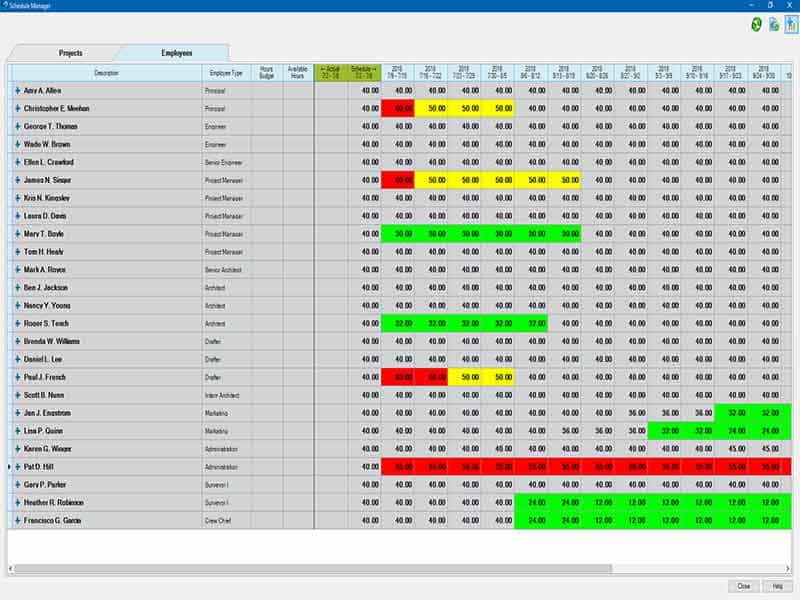This screenshot has height=600, width=800.
Task: Click the first 45.00 in Karen G. Winger row
Action: coord(732,449)
